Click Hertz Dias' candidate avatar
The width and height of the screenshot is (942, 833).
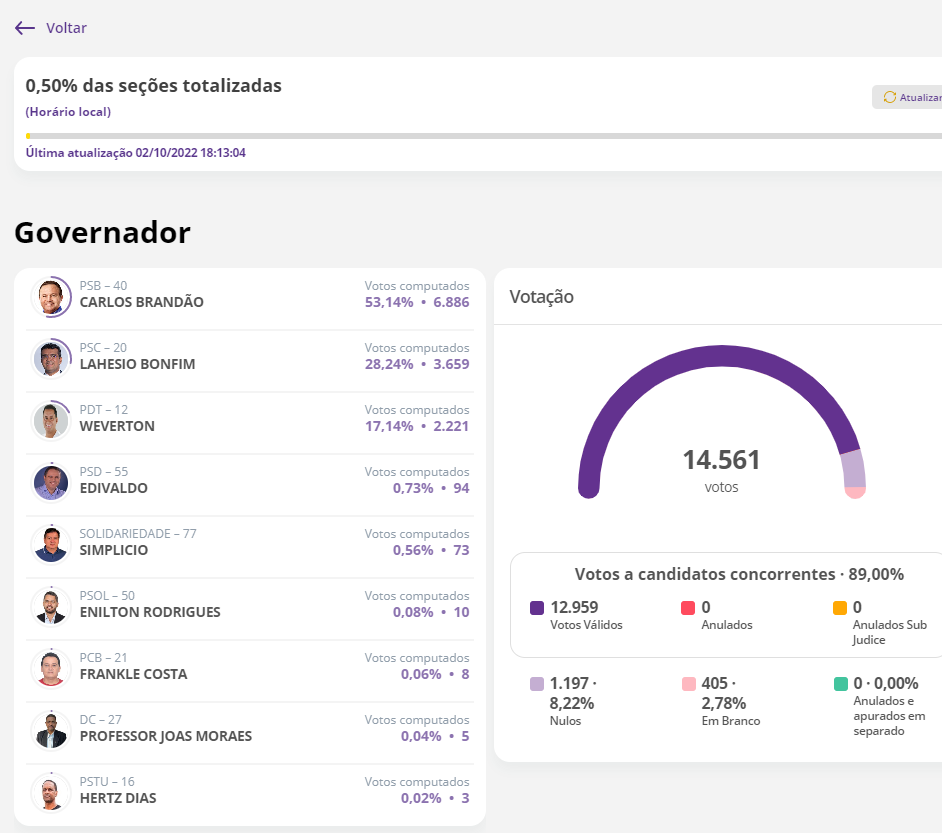click(x=50, y=793)
